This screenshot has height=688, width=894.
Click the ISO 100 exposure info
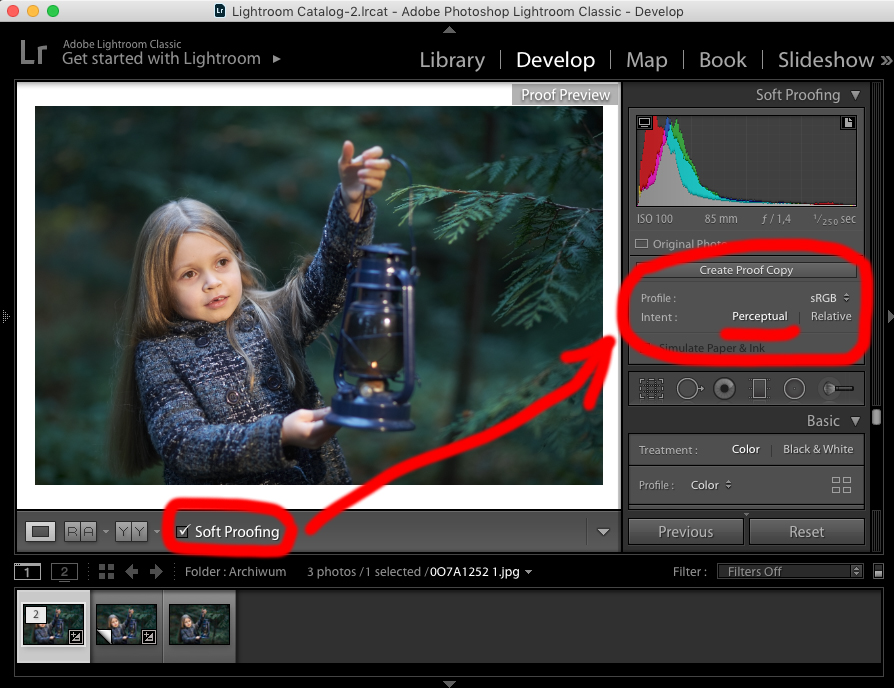[x=655, y=219]
